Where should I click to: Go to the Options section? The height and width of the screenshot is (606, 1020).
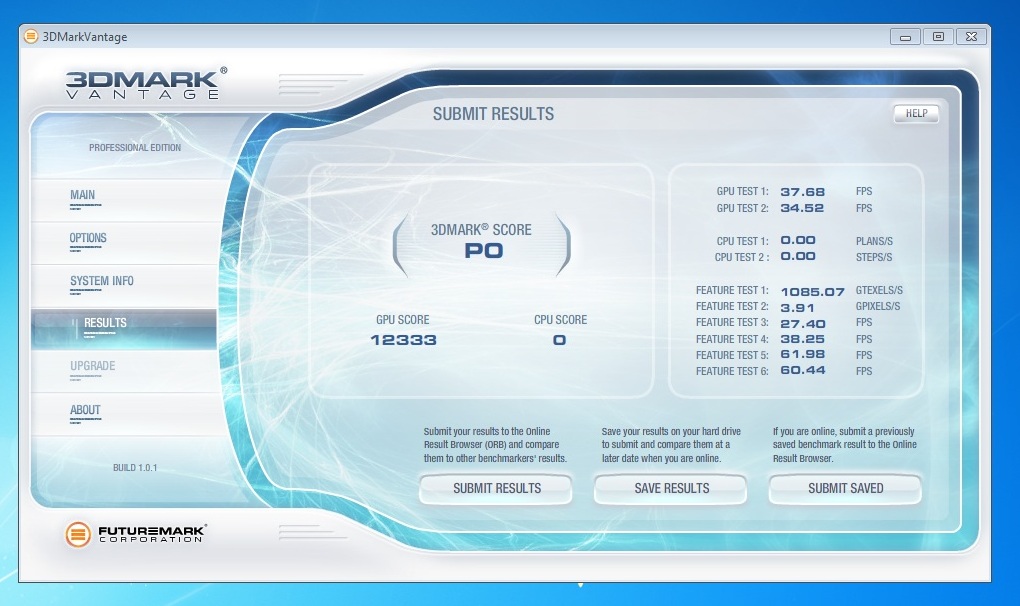click(x=88, y=238)
